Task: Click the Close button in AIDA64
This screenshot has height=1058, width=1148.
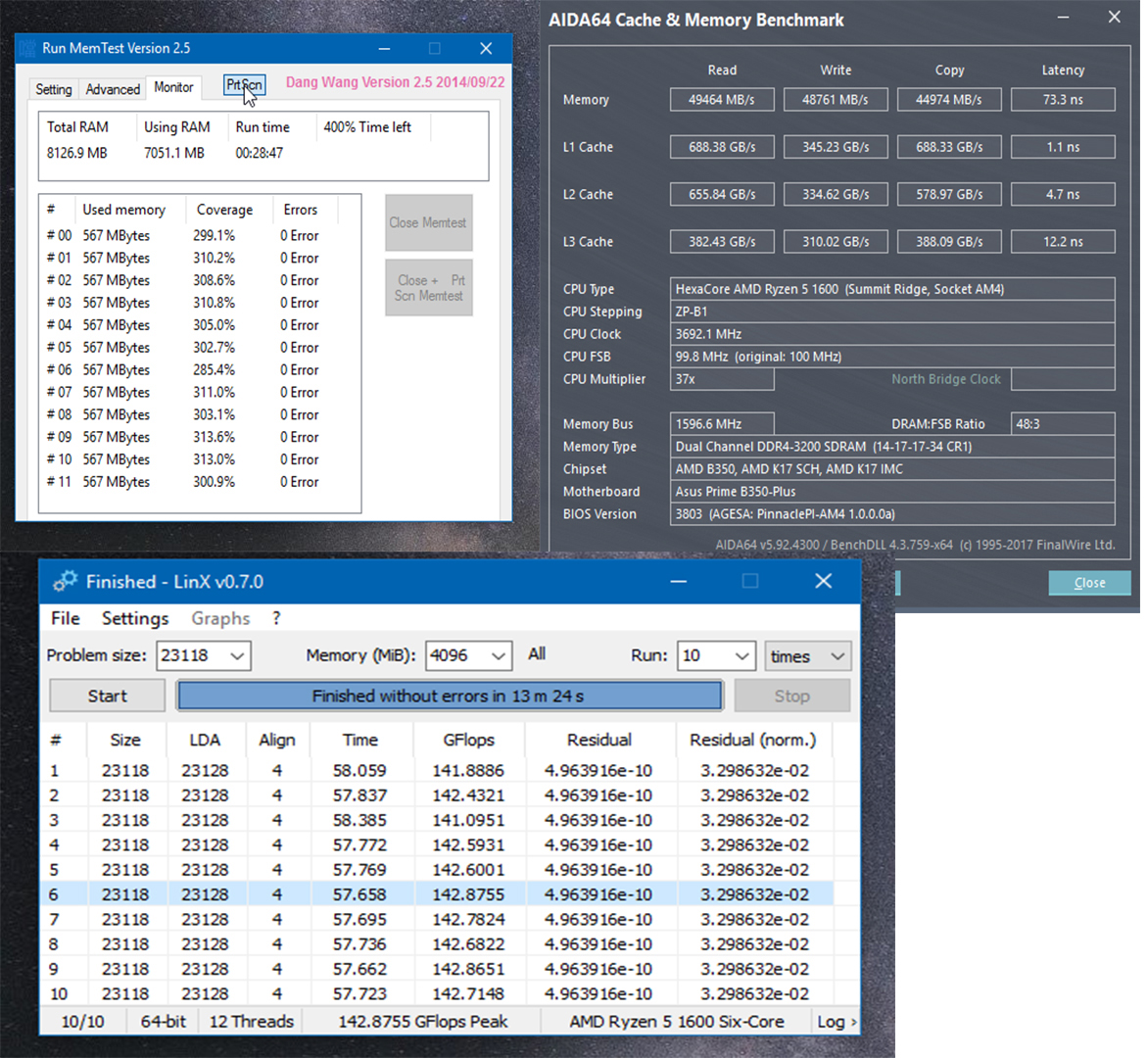Action: pos(1089,583)
